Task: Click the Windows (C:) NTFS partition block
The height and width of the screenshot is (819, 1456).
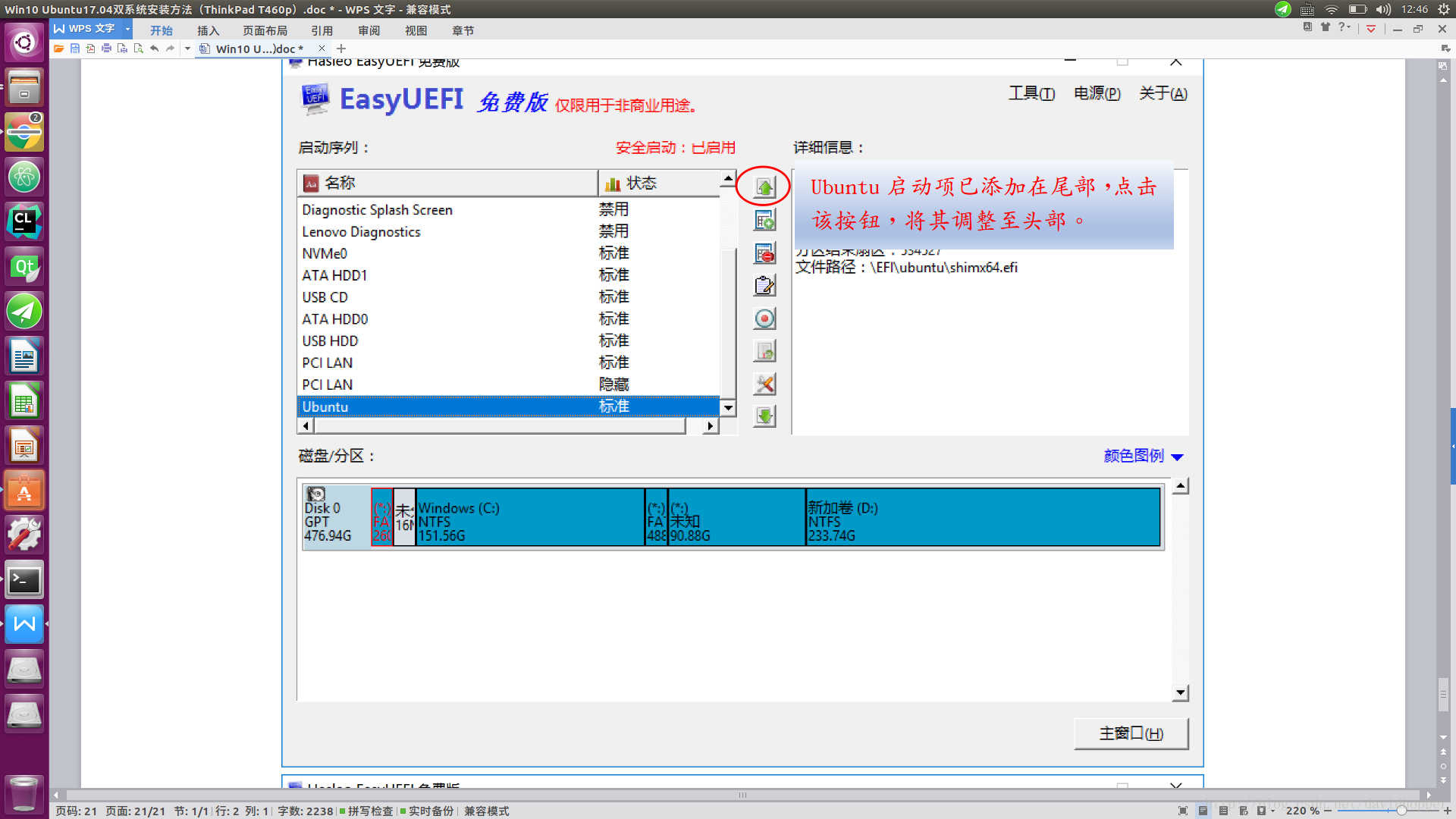Action: coord(530,517)
